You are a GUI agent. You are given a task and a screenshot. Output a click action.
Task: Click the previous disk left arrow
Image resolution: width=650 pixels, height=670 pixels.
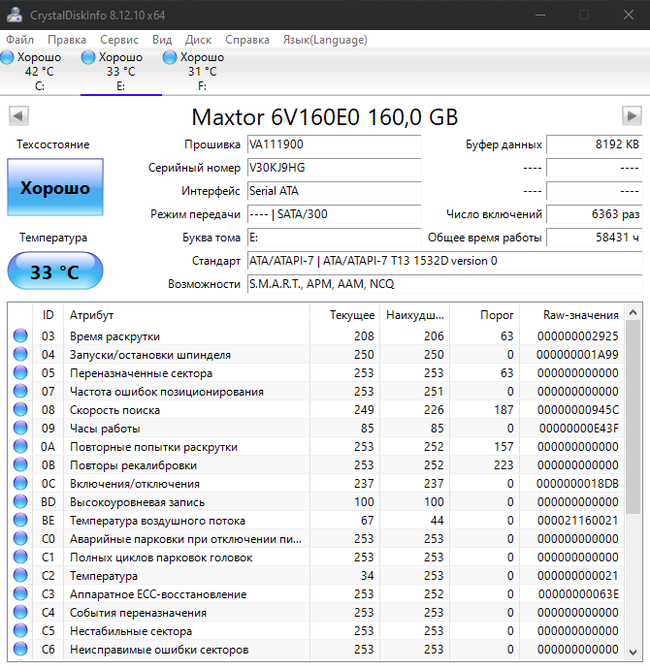click(18, 115)
